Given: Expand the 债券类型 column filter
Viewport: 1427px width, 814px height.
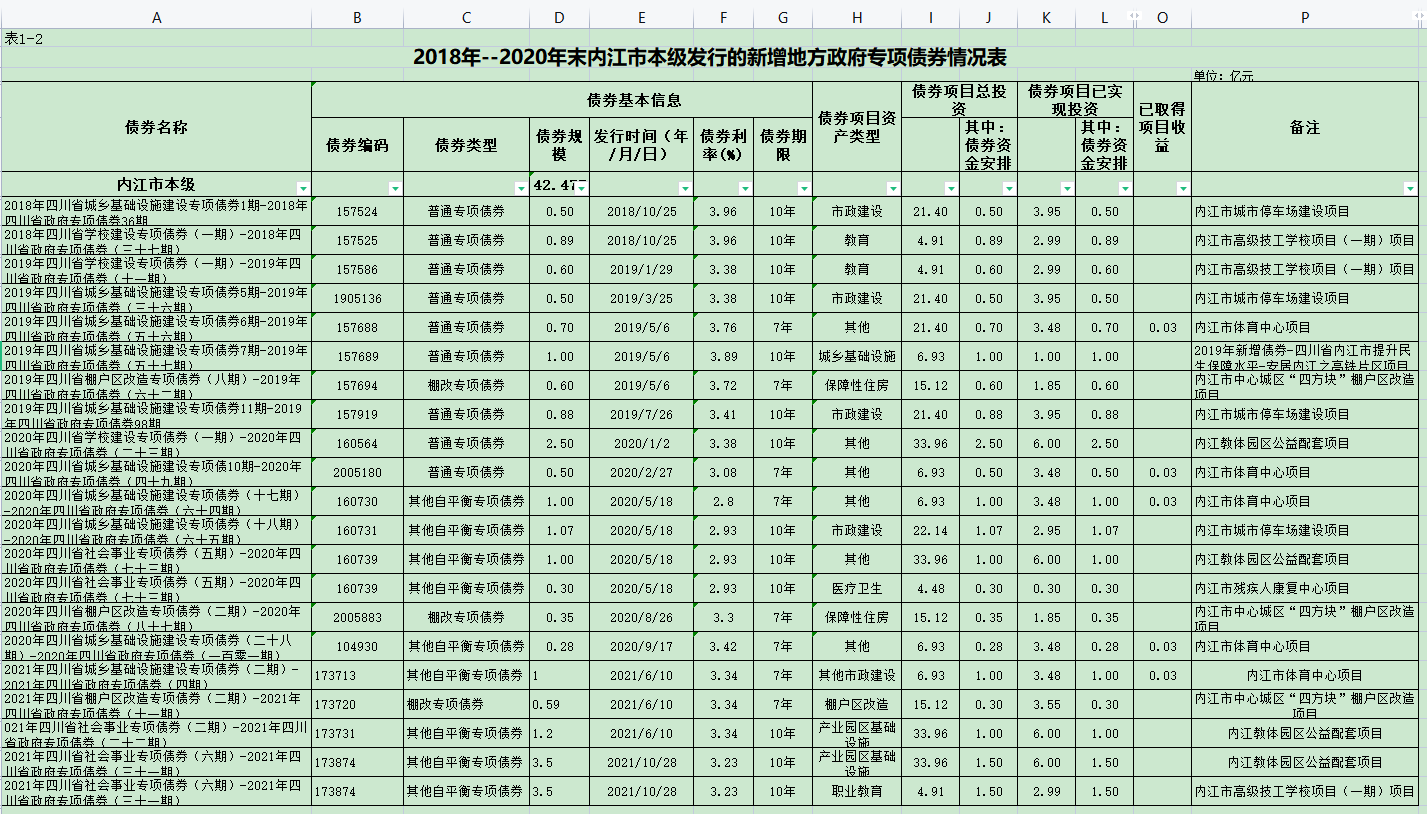Looking at the screenshot, I should (521, 189).
